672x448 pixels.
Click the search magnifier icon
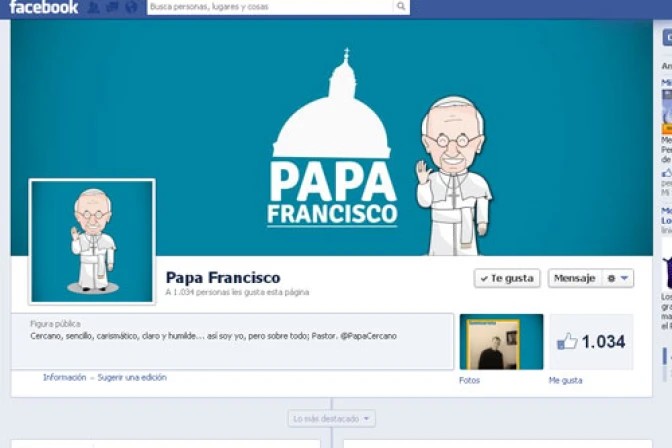click(401, 7)
